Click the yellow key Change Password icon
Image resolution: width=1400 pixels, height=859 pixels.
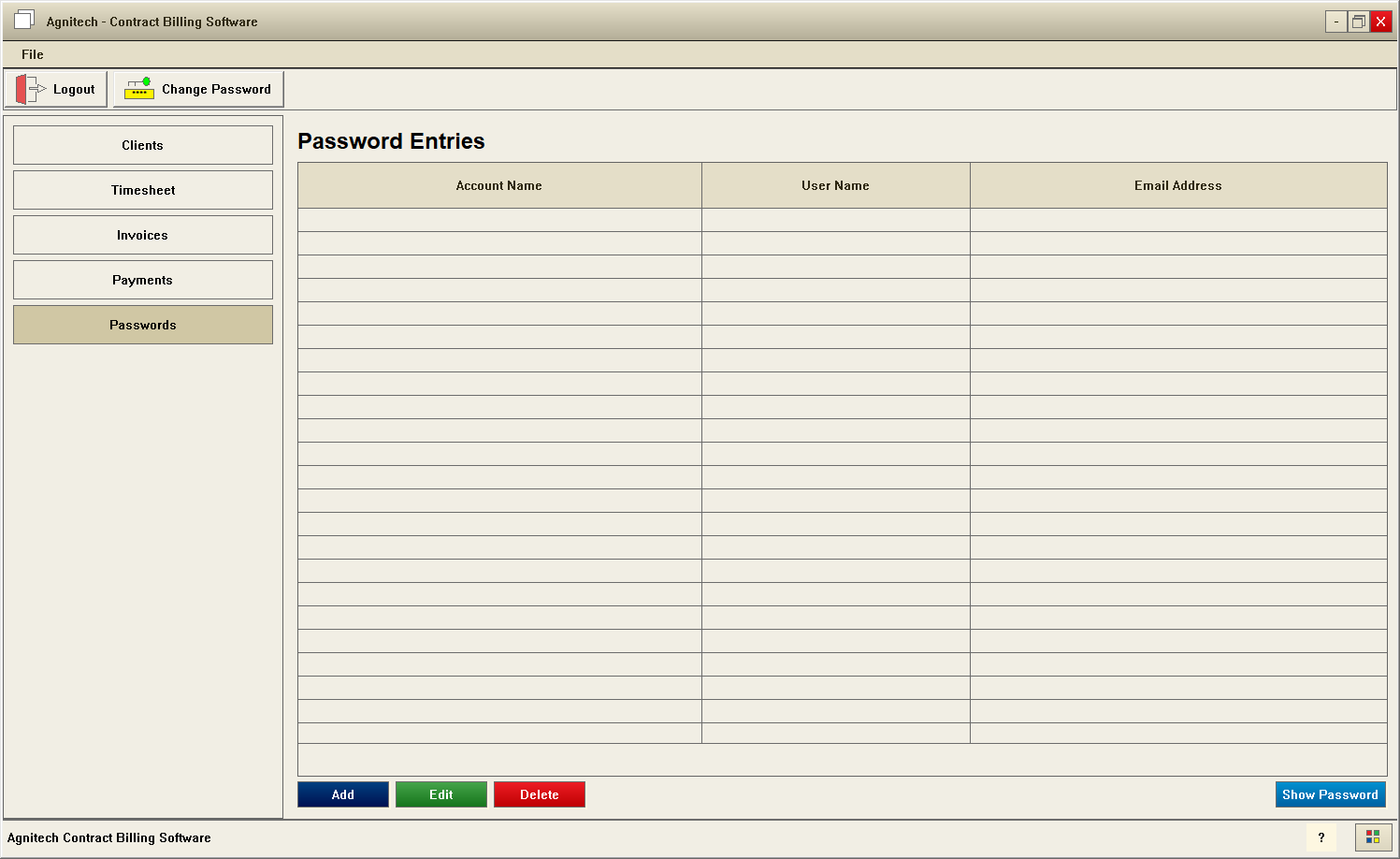click(138, 88)
